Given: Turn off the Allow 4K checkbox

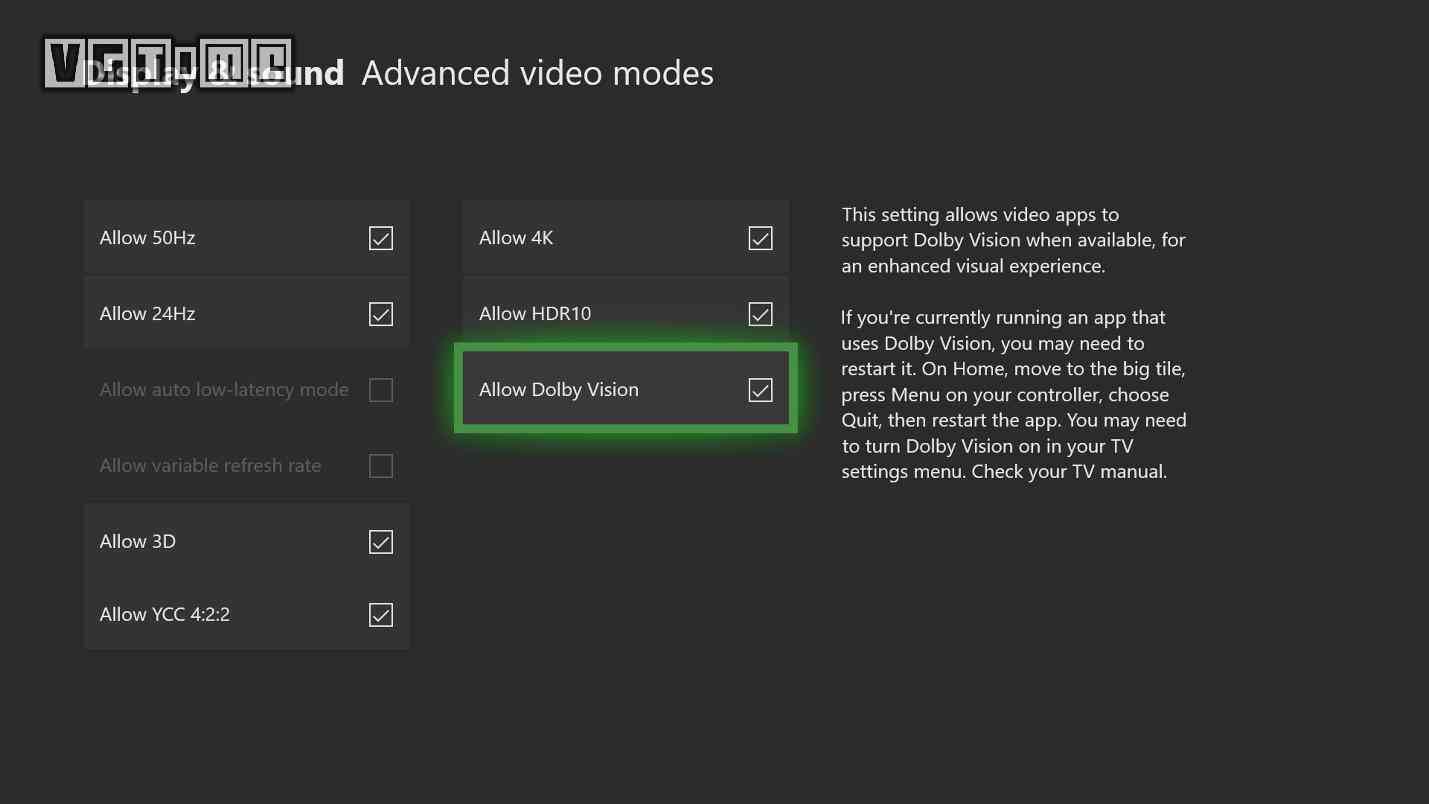Looking at the screenshot, I should point(760,238).
